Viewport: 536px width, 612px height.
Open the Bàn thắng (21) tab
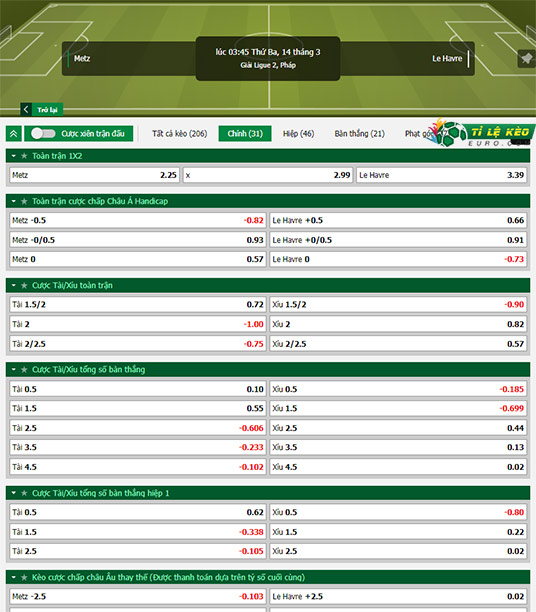[x=360, y=133]
